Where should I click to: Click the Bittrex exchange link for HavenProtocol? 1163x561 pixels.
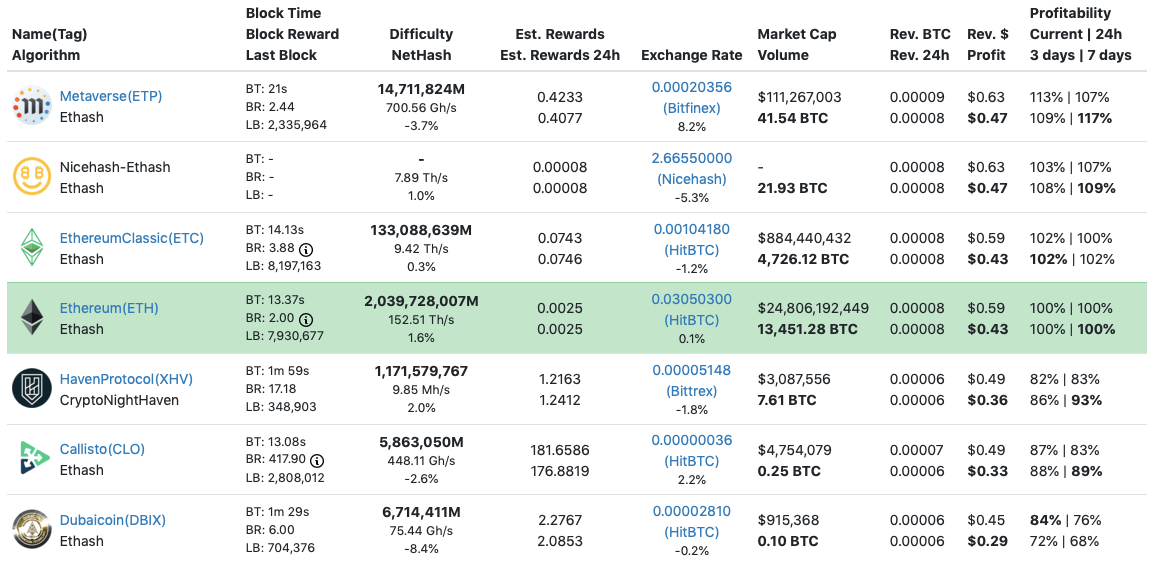[x=691, y=390]
